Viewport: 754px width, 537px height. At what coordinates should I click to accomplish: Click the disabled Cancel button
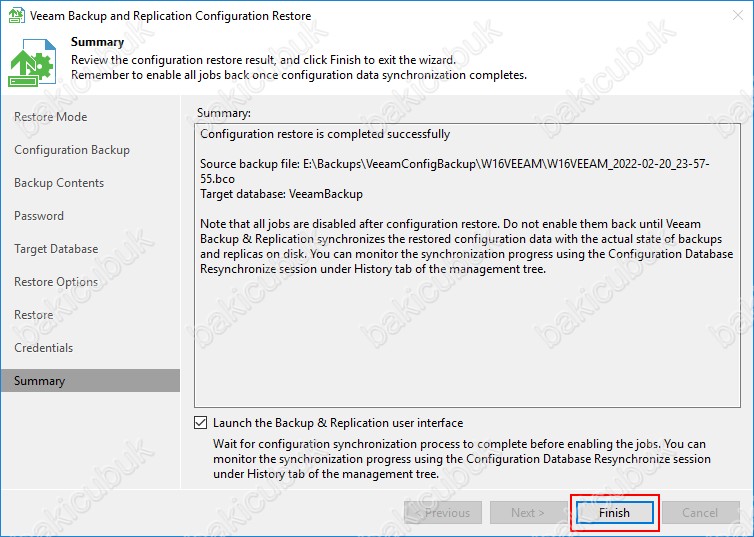700,512
